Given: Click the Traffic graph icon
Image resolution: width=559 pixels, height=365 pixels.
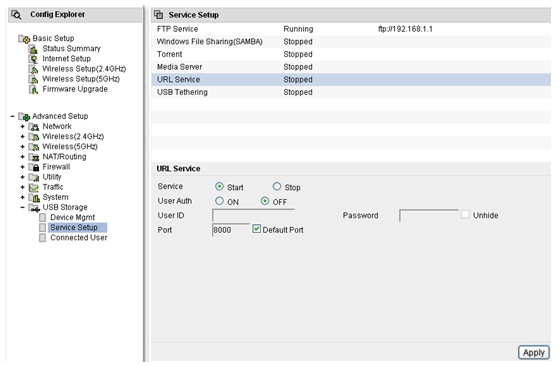Looking at the screenshot, I should (34, 187).
